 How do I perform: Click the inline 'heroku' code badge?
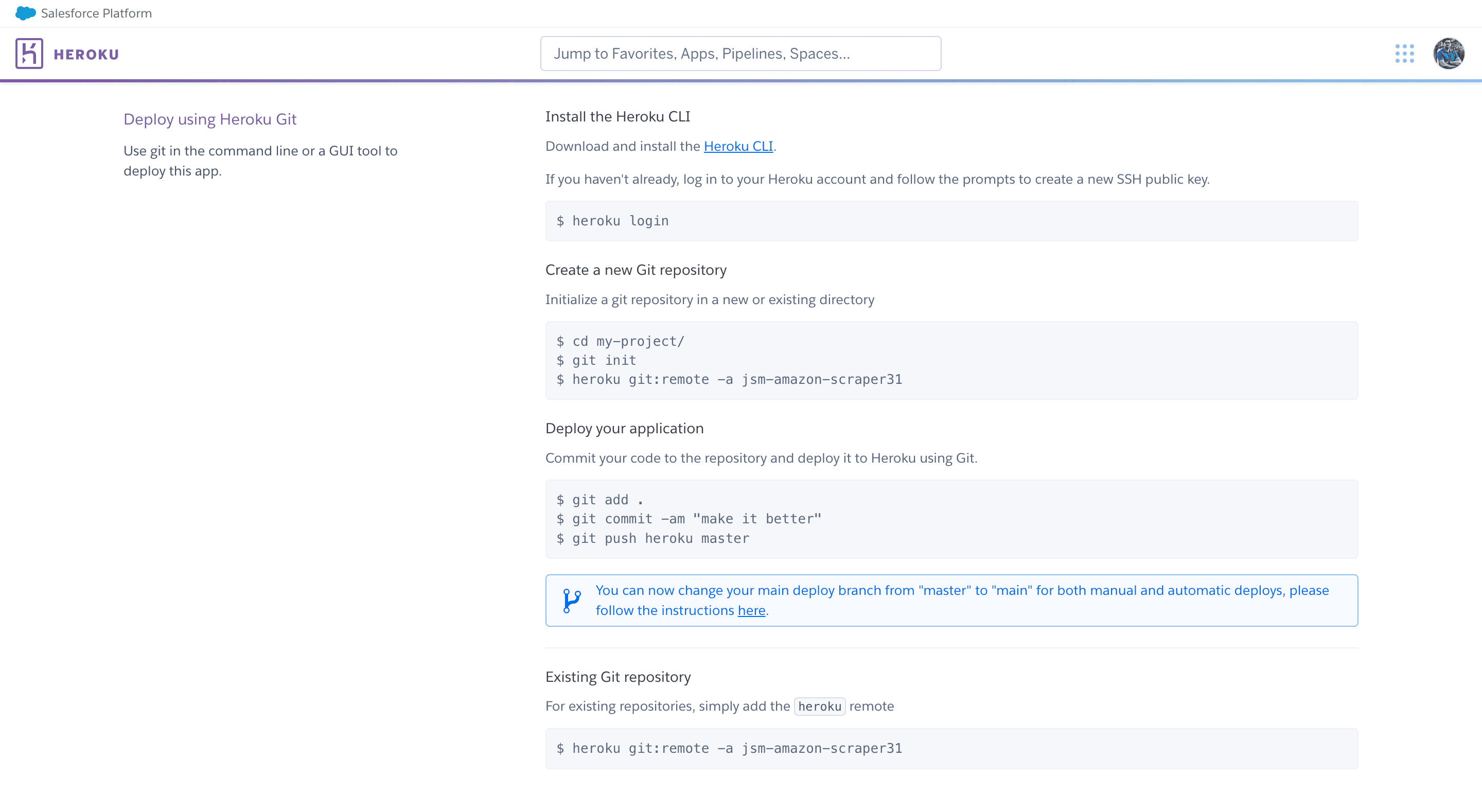tap(819, 706)
